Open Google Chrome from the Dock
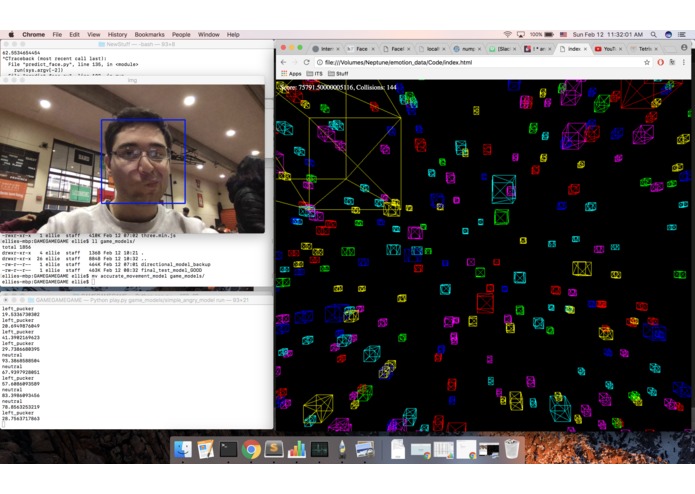Screen dimensions: 695x494 pyautogui.click(x=251, y=449)
